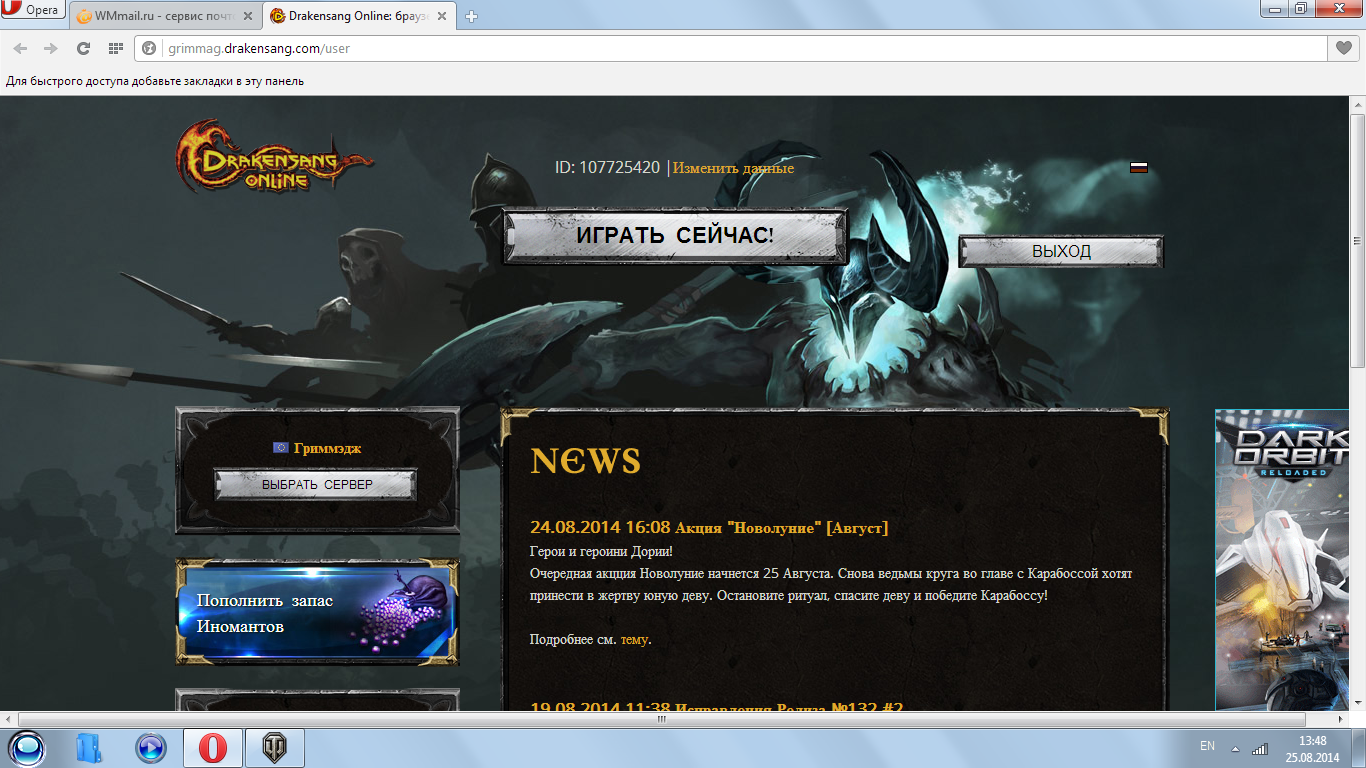Click the NEWS heading
The image size is (1366, 768).
pos(585,461)
